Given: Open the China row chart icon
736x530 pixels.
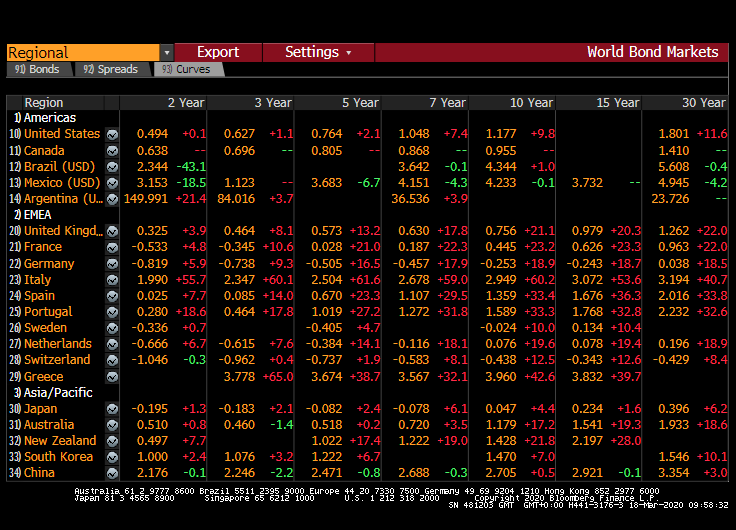Looking at the screenshot, I should [112, 473].
